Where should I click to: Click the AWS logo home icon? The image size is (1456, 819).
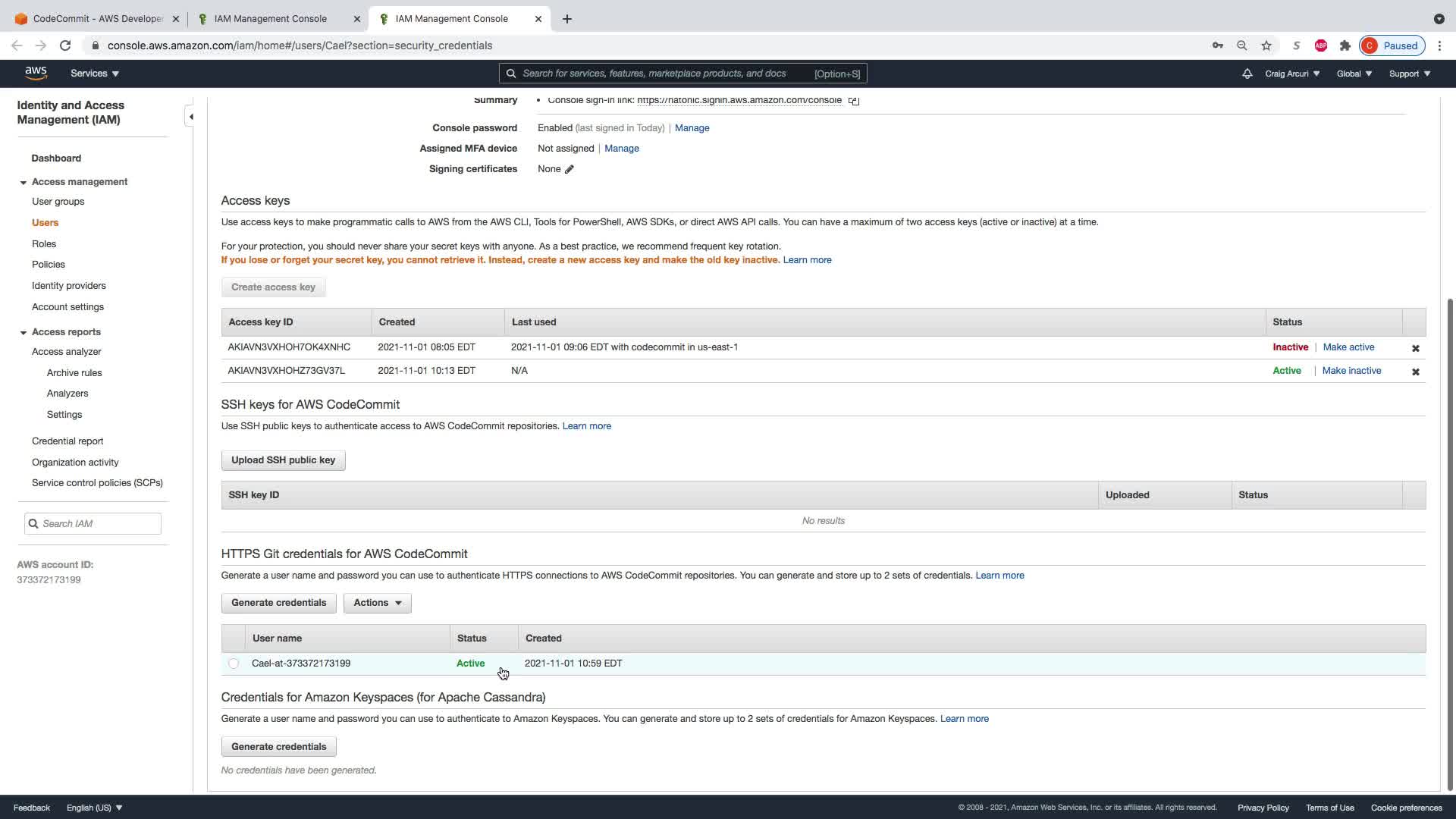tap(36, 74)
